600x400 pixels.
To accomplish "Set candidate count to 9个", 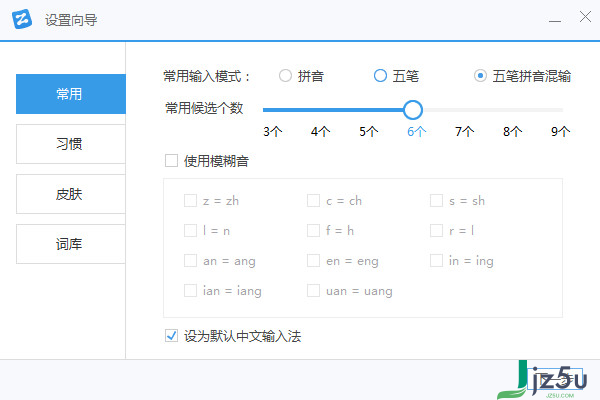I will 561,132.
